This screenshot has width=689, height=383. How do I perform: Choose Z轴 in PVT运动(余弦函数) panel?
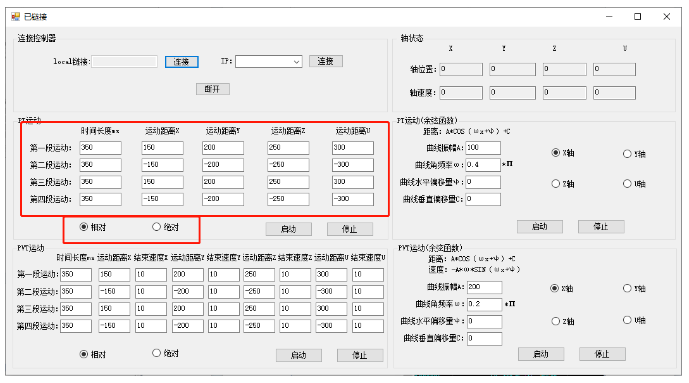point(563,322)
